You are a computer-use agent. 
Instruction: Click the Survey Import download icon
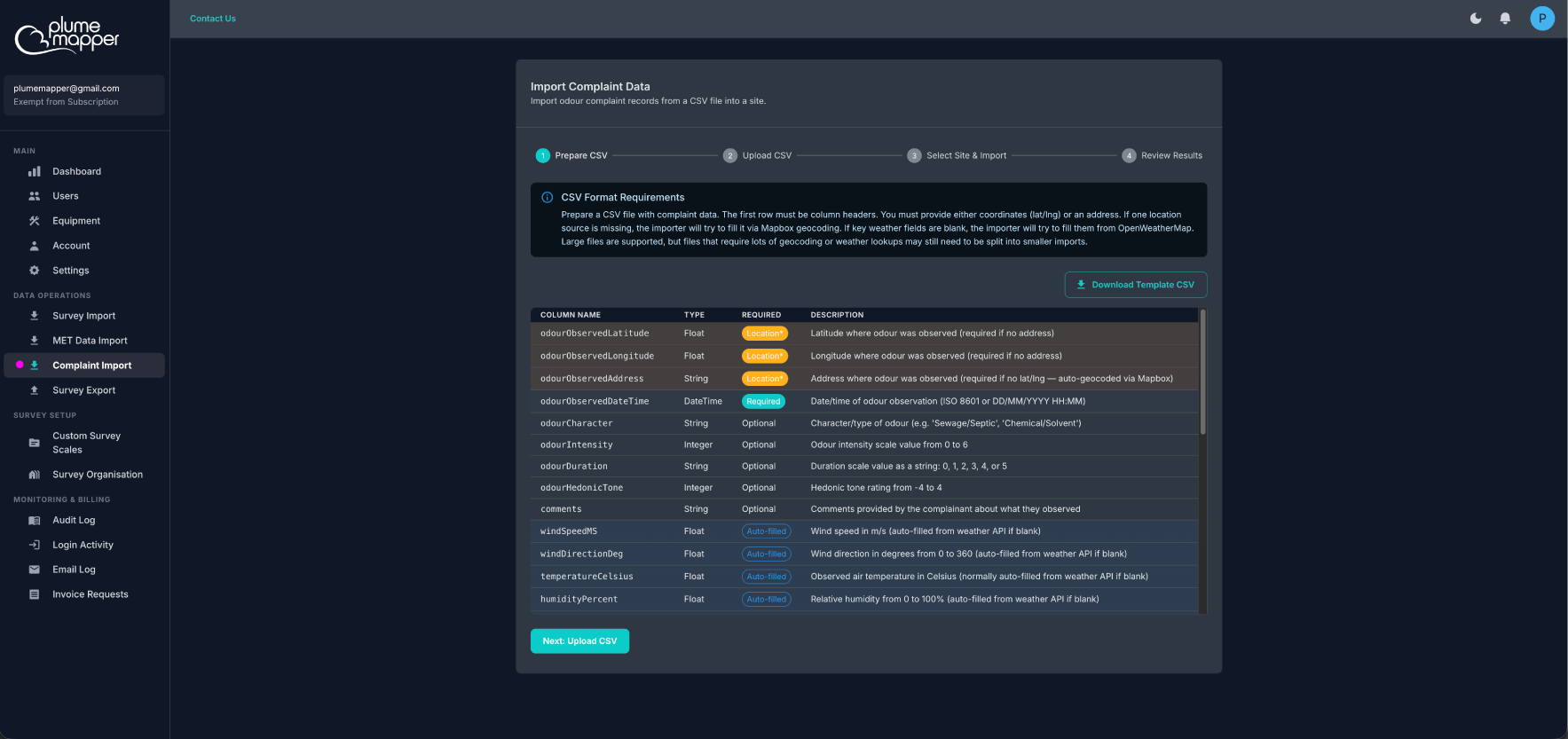[x=35, y=316]
